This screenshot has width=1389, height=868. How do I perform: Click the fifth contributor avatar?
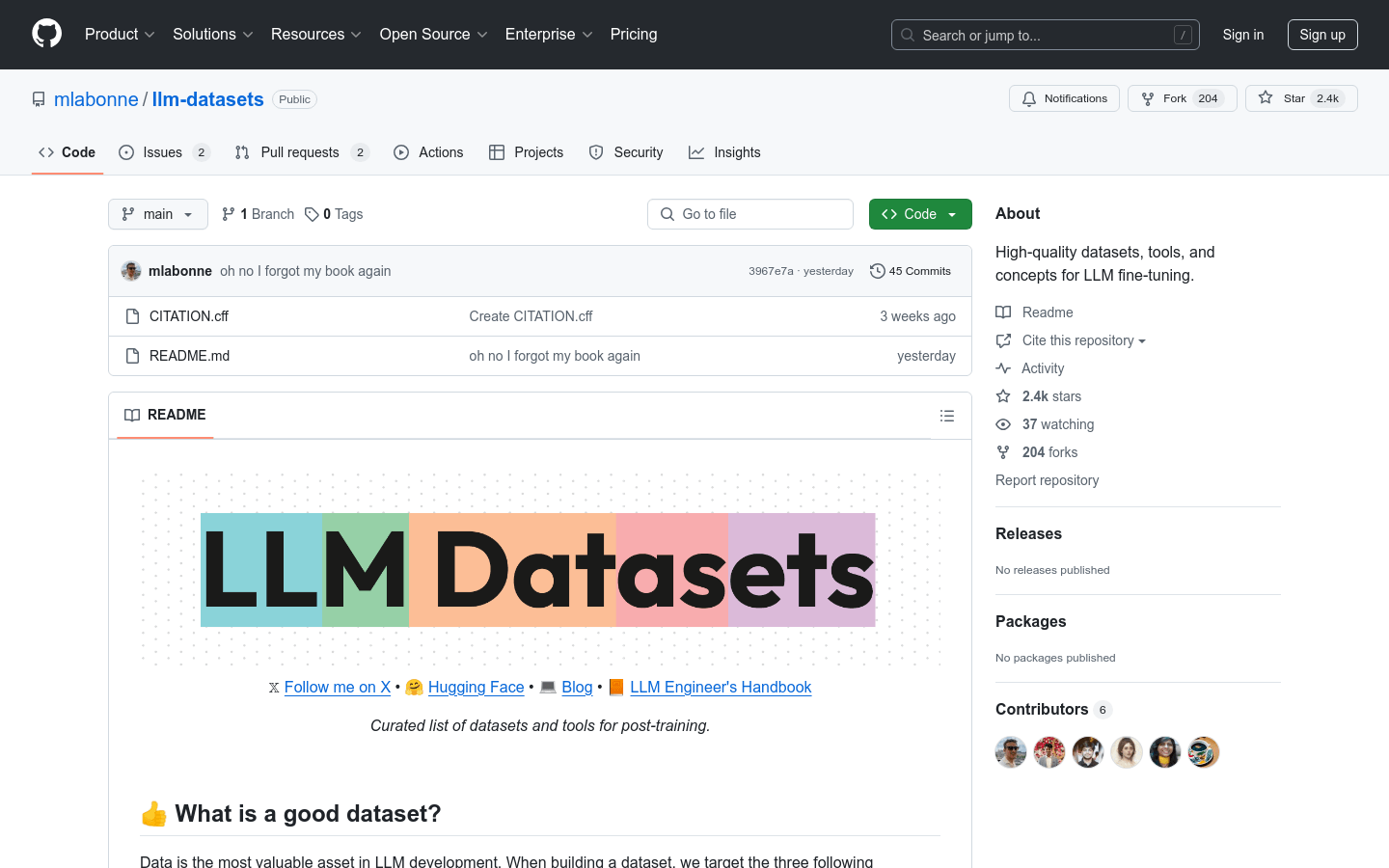tap(1165, 752)
